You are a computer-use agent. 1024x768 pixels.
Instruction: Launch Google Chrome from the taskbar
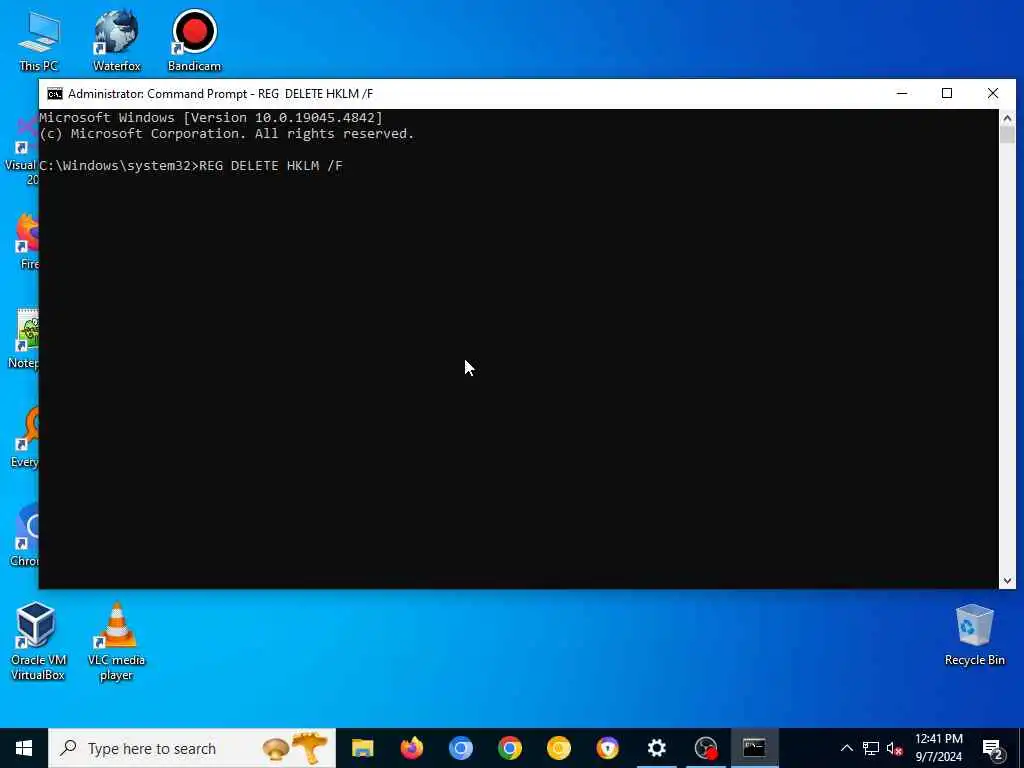tap(509, 748)
